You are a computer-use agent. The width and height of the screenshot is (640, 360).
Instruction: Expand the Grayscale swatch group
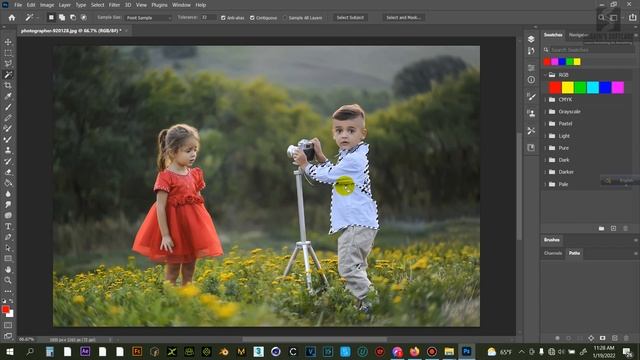545,111
